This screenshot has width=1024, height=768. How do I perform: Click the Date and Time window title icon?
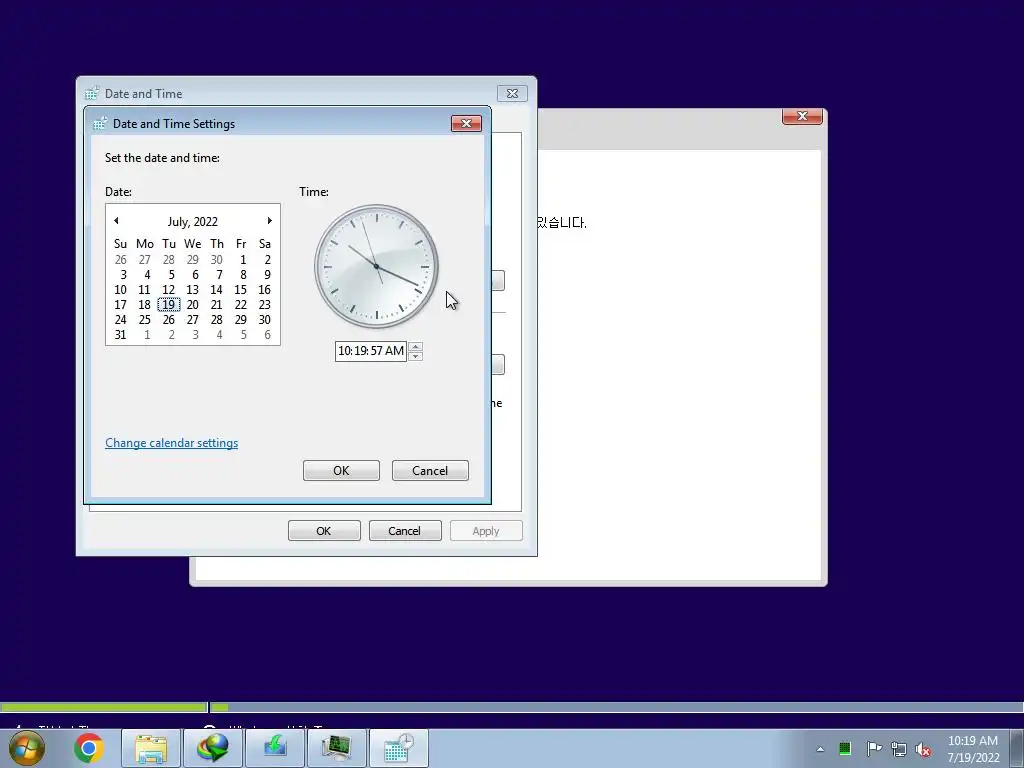pyautogui.click(x=92, y=93)
